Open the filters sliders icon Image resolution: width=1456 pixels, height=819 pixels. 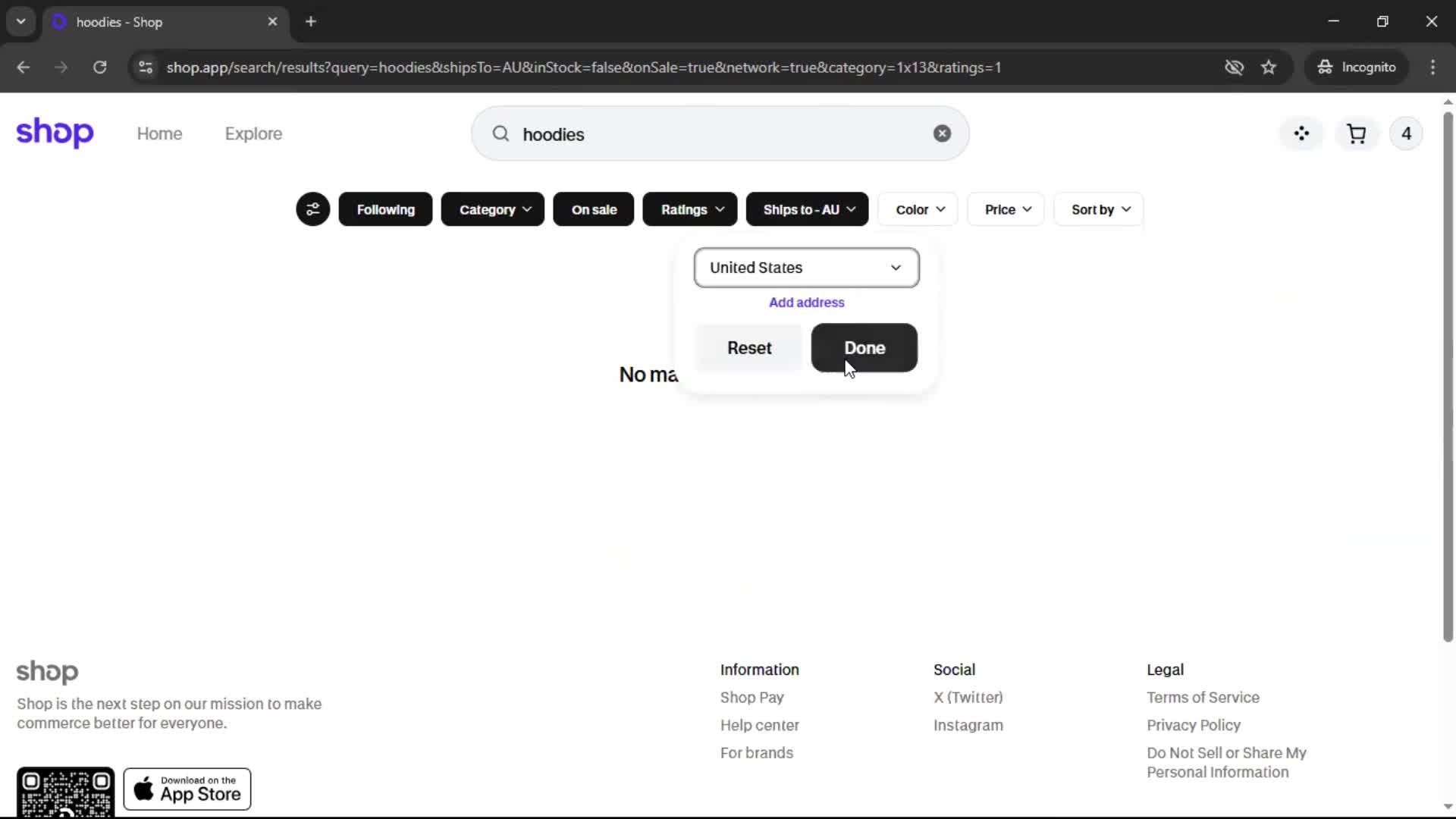312,209
